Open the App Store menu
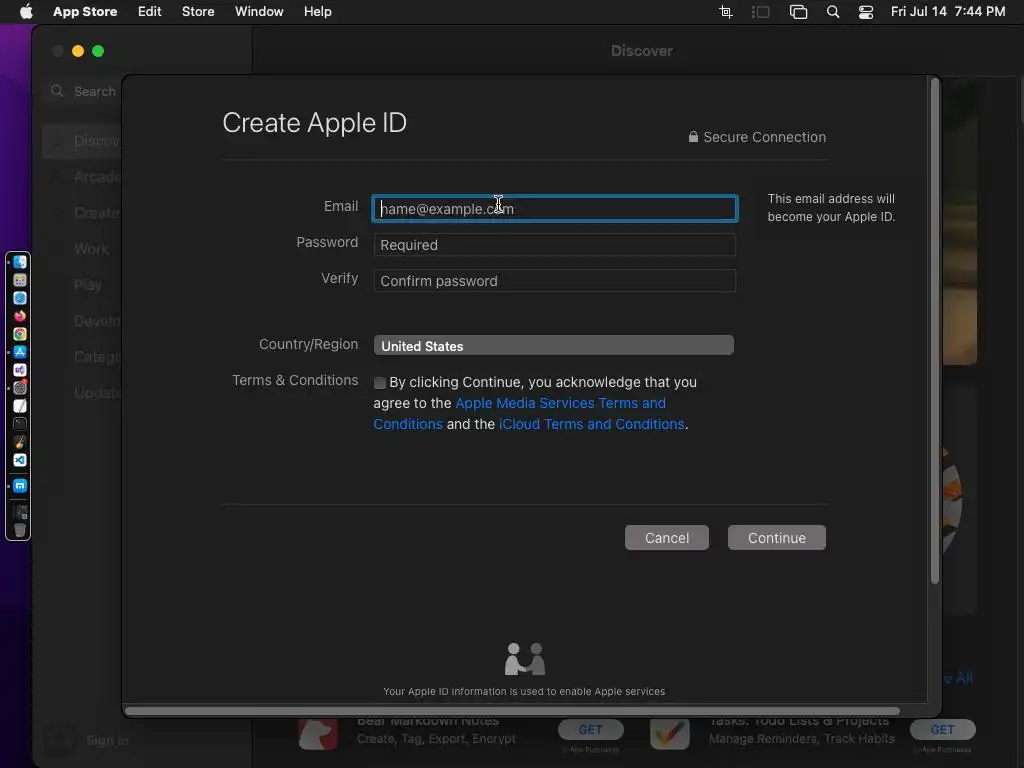Viewport: 1024px width, 768px height. coord(85,12)
